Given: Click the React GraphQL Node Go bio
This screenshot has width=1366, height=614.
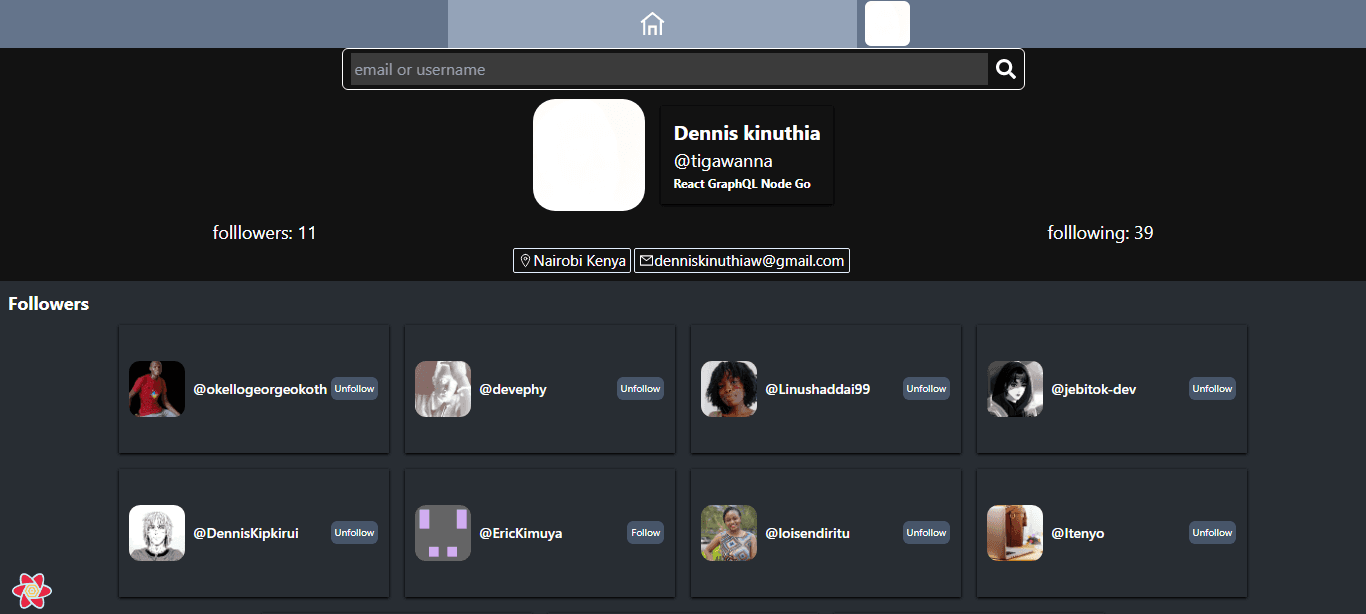Looking at the screenshot, I should click(x=742, y=184).
